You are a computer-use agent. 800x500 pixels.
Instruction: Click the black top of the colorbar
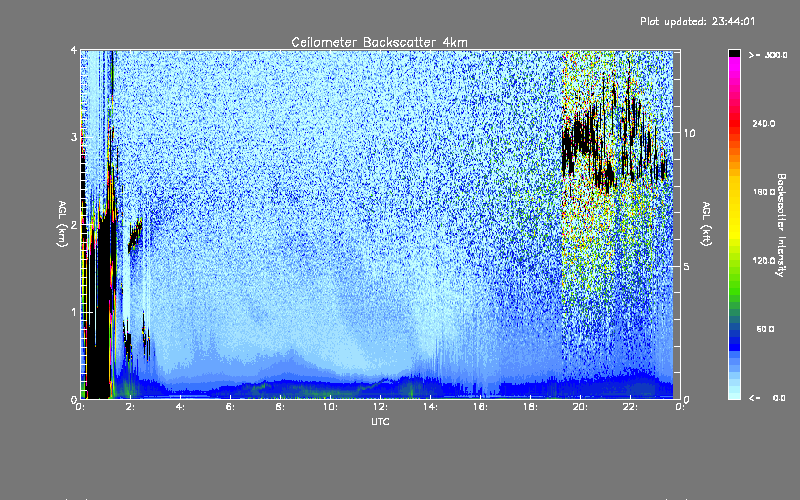[x=734, y=53]
